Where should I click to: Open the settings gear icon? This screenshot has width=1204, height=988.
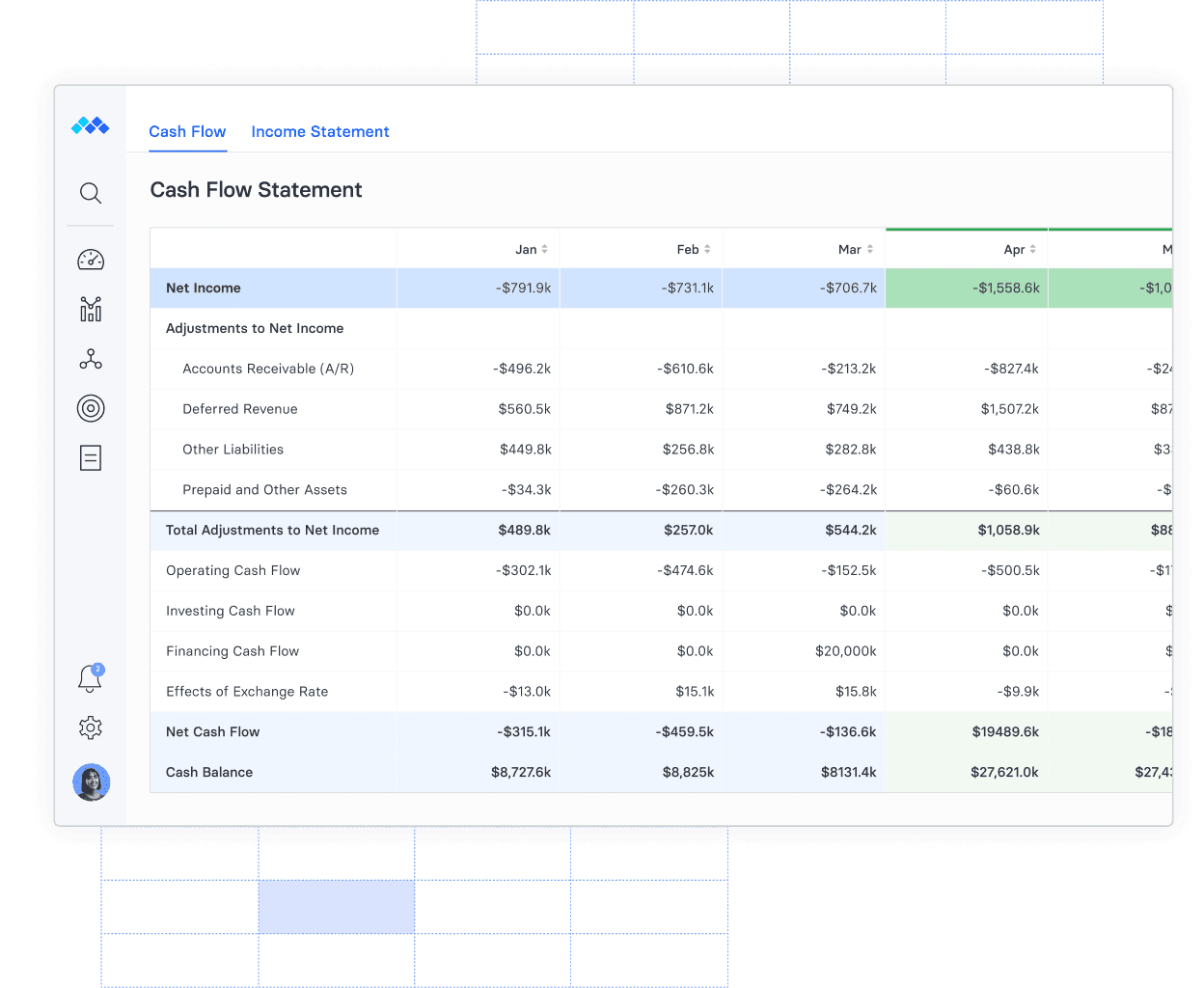point(91,727)
